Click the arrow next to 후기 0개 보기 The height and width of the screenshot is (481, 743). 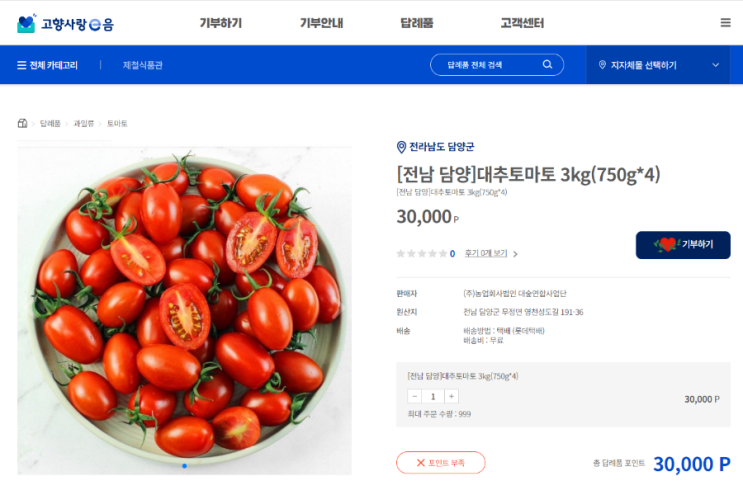tap(515, 254)
